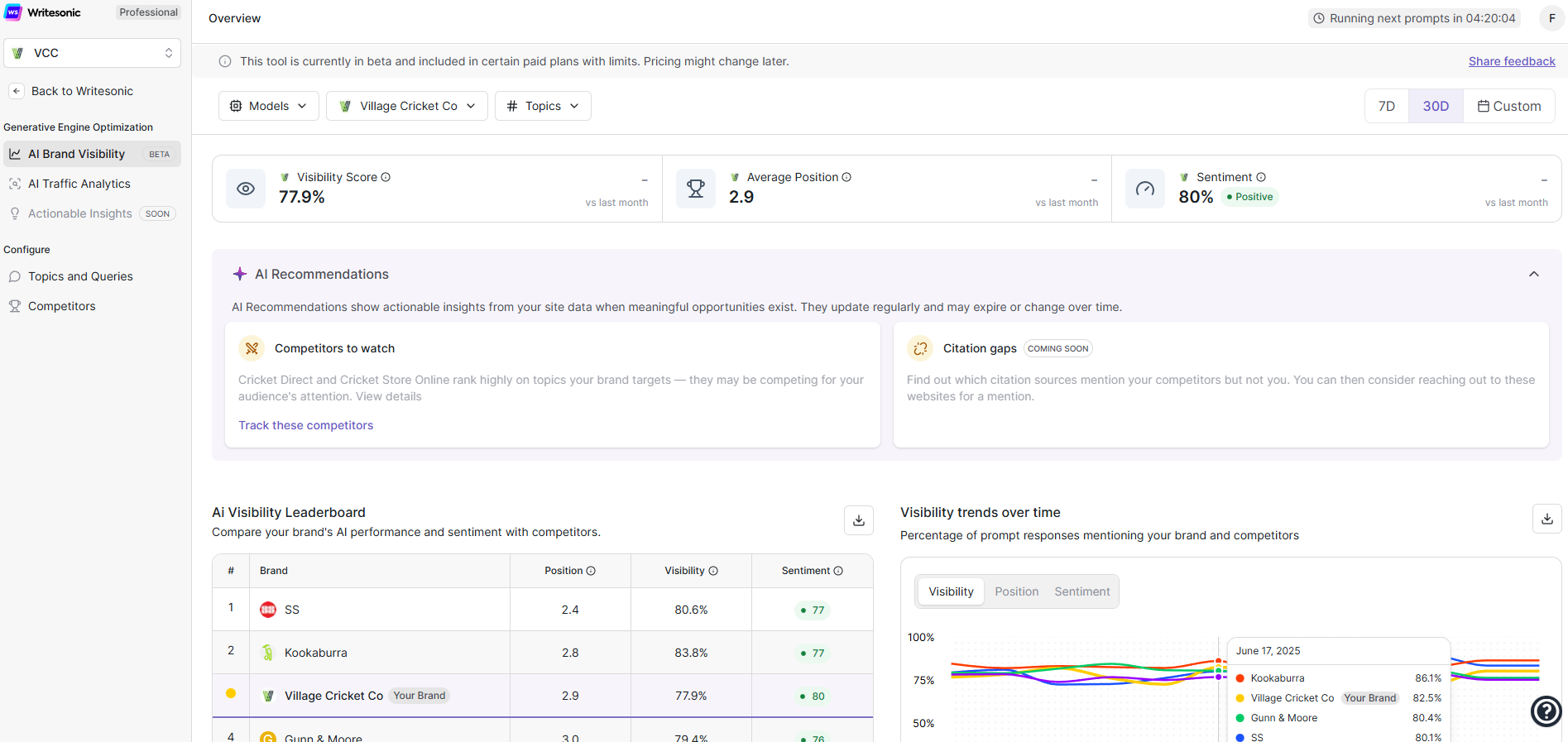Screen dimensions: 1568x742
Task: Select the 30D time range
Action: coord(1436,106)
